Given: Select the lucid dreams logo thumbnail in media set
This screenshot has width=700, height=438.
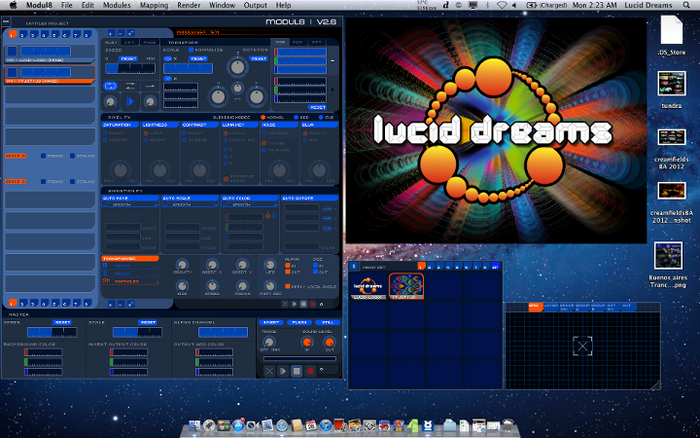Looking at the screenshot, I should (x=368, y=286).
